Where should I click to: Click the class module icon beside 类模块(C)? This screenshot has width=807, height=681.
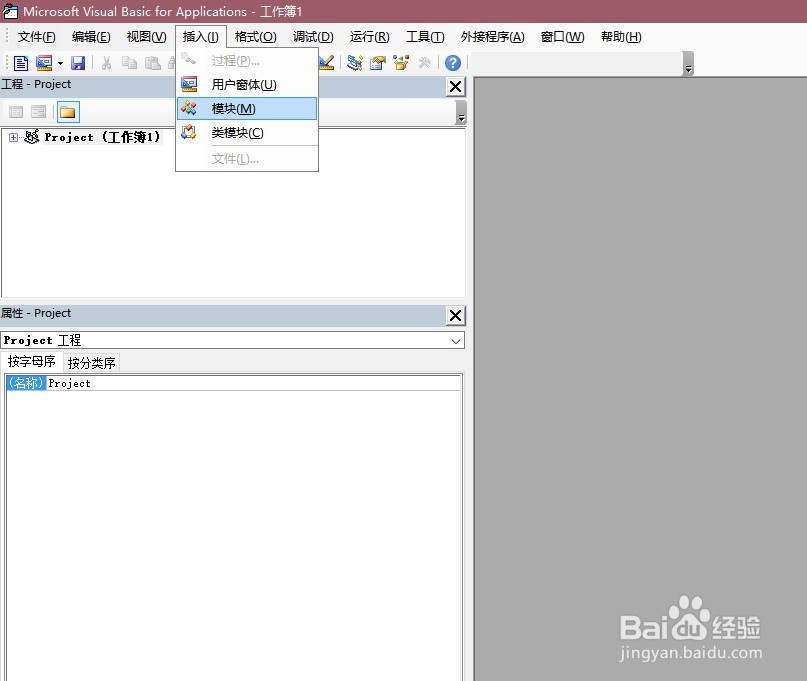(189, 132)
